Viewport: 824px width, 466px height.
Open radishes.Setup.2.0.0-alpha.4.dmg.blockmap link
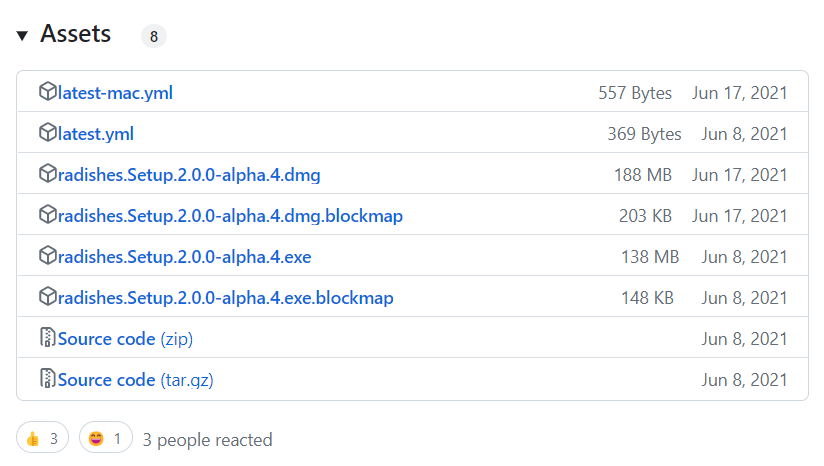230,216
